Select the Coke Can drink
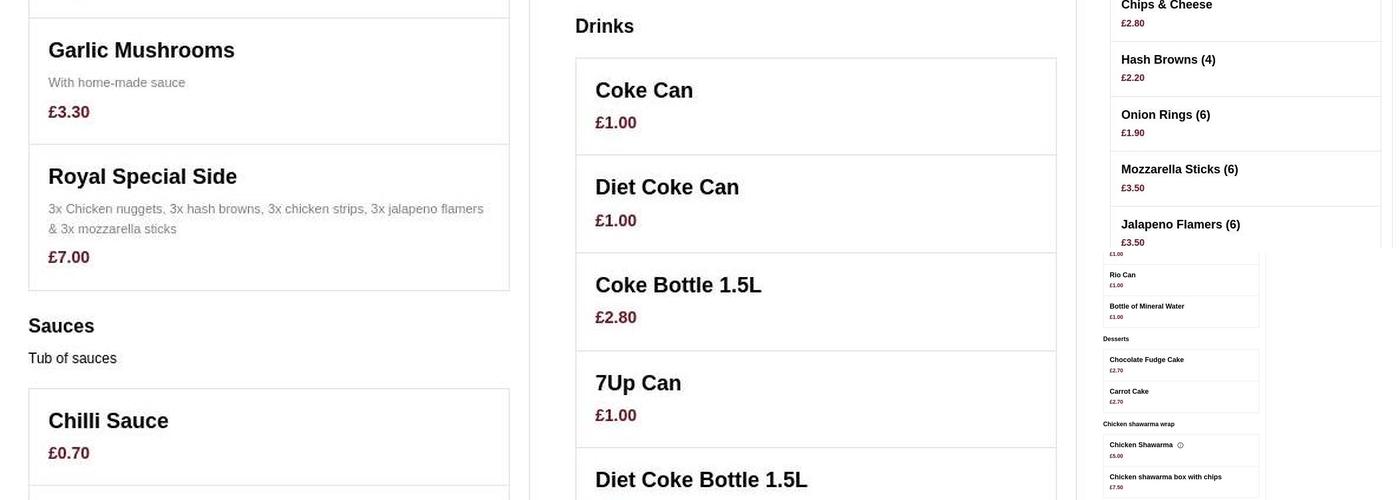 [x=815, y=106]
